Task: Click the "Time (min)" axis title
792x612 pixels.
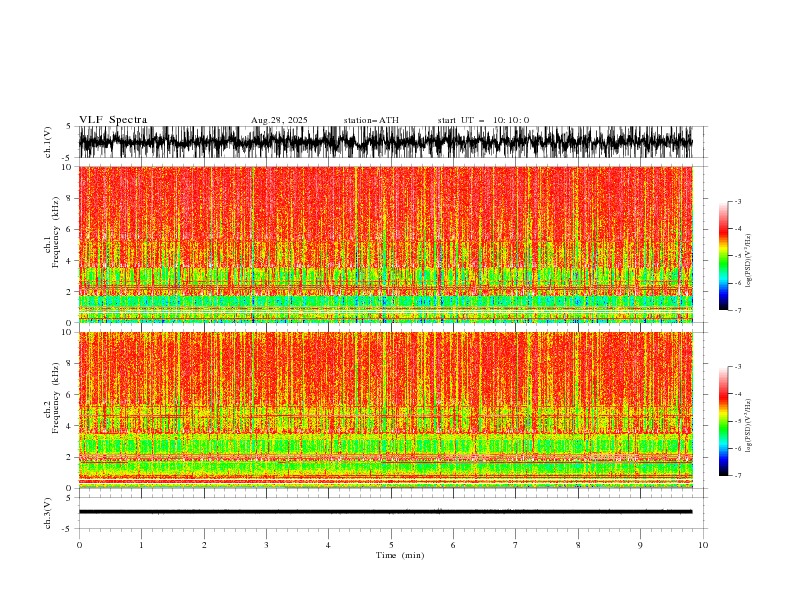Action: click(x=400, y=555)
